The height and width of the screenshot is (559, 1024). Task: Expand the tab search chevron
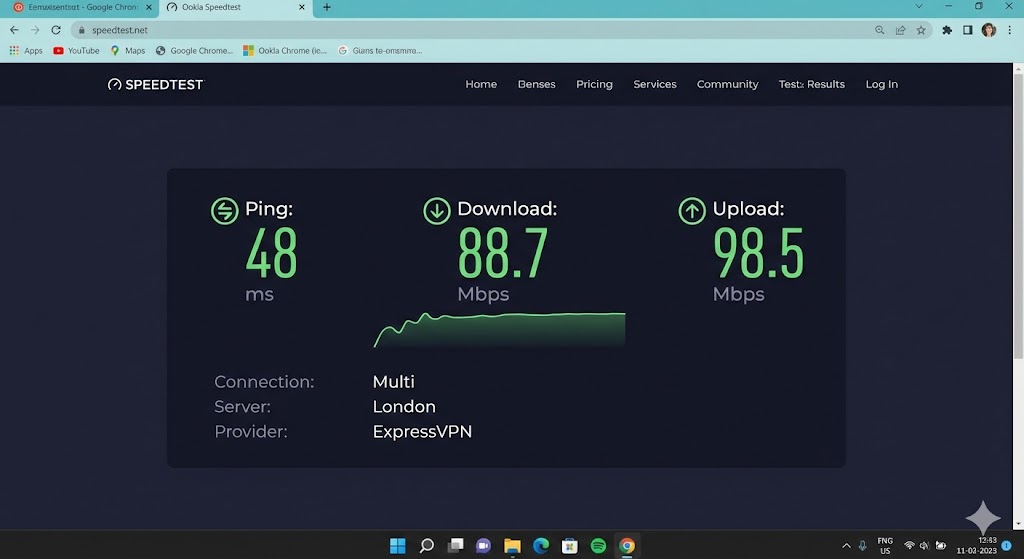click(919, 7)
